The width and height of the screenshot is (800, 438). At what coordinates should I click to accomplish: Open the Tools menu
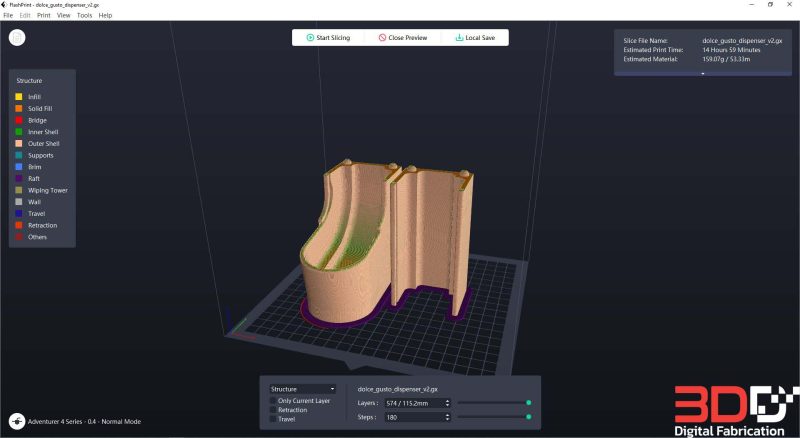tap(84, 15)
